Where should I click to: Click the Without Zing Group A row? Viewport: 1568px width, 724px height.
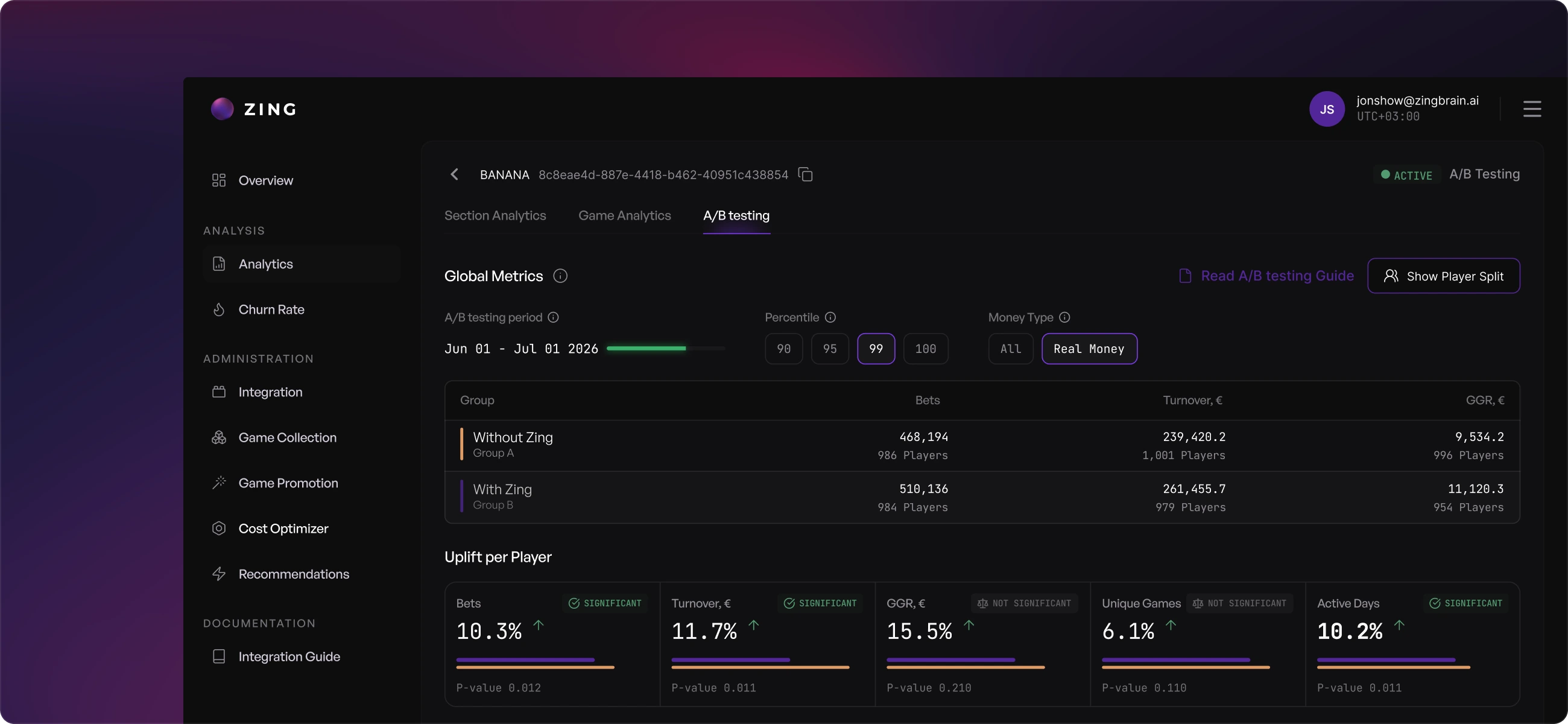982,445
